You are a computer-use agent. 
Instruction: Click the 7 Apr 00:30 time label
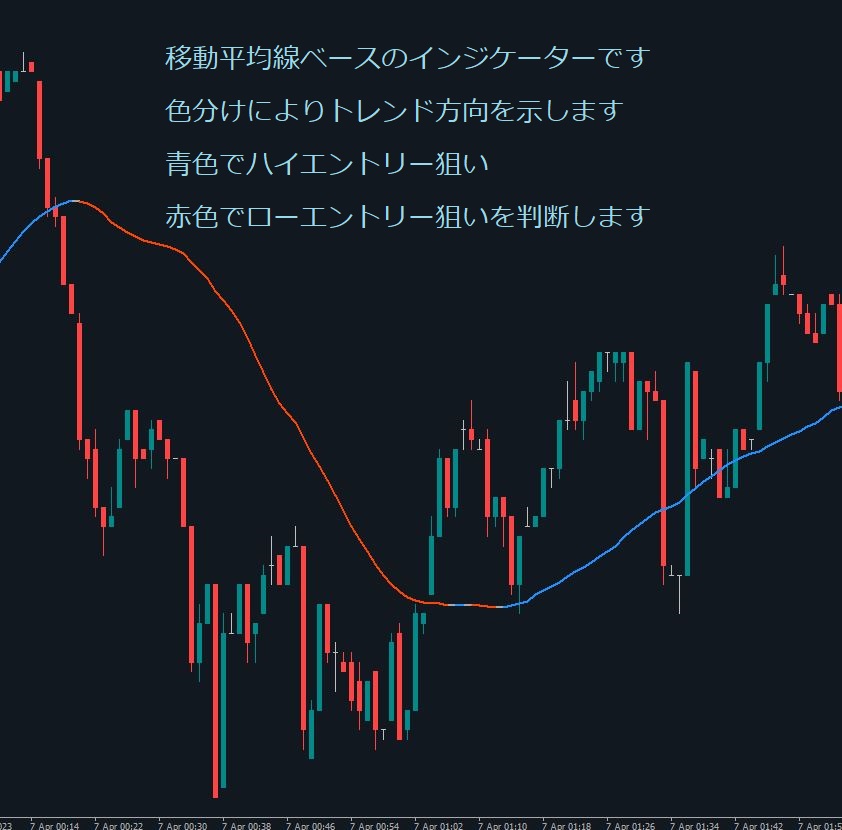183,826
